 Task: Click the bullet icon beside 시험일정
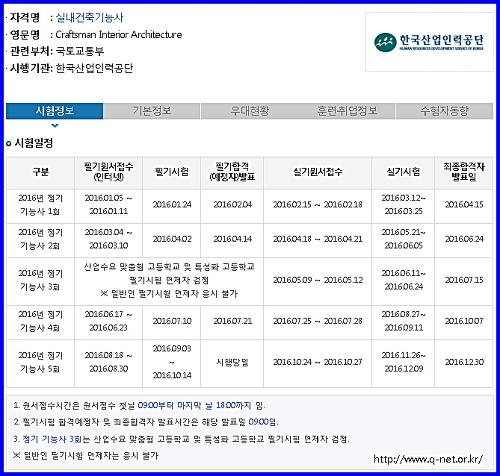click(x=9, y=144)
